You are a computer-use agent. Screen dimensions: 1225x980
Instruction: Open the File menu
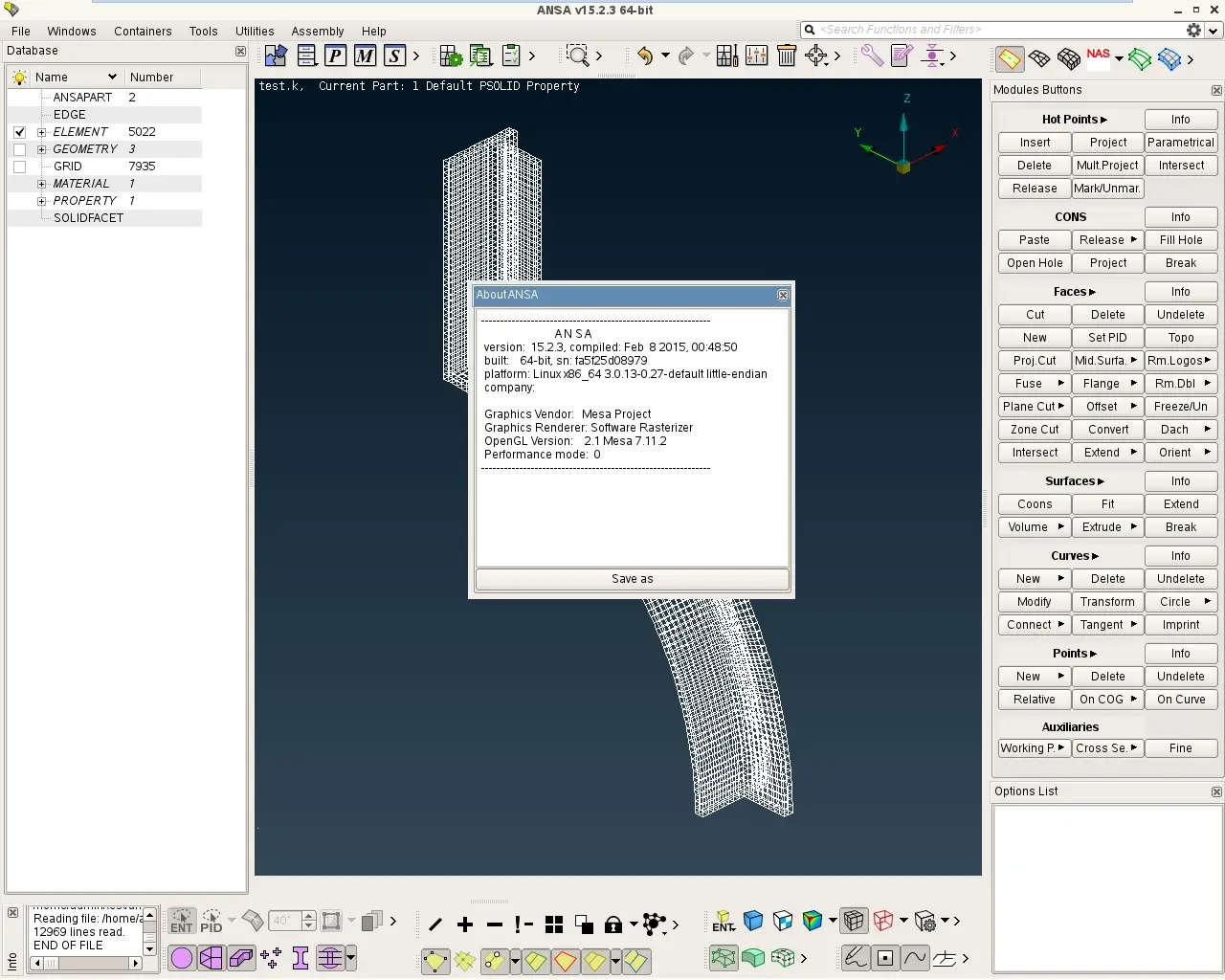point(21,32)
